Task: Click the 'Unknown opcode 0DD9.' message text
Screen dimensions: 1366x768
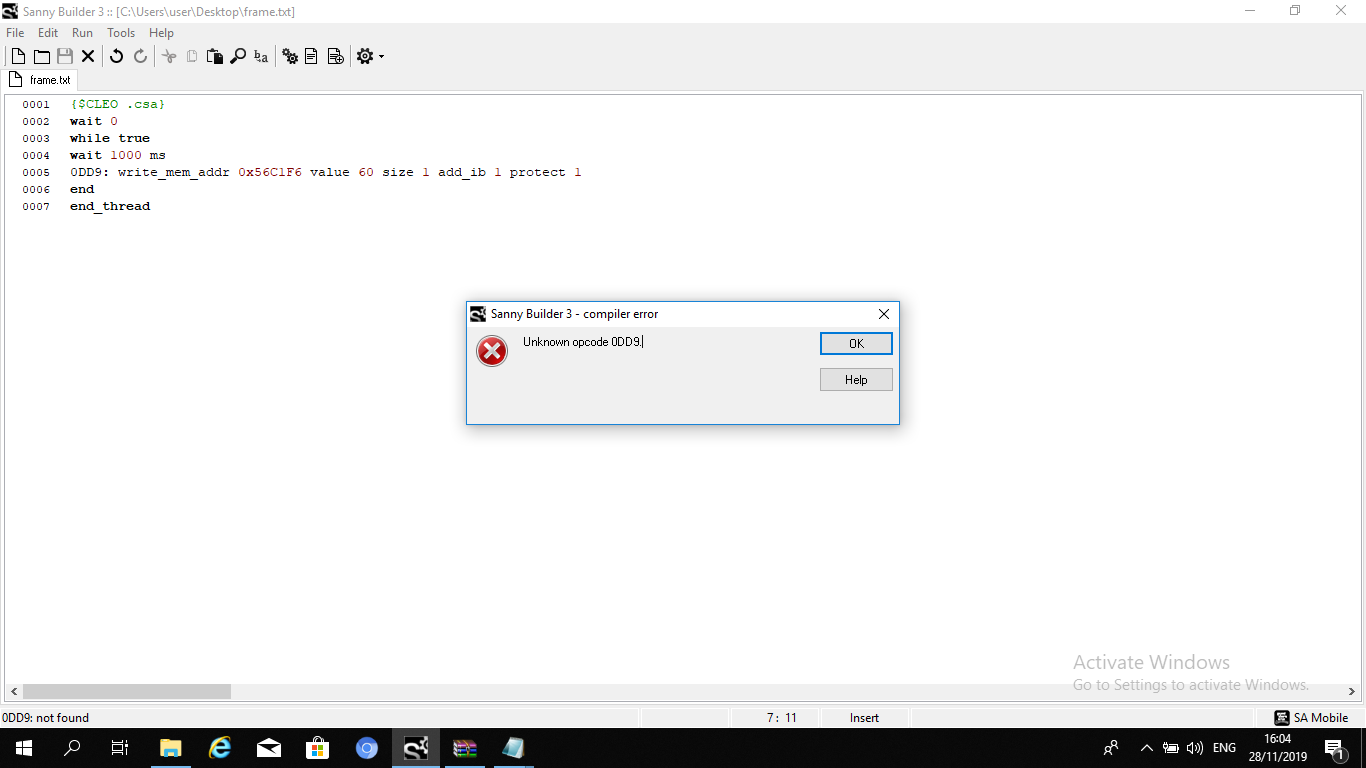Action: [583, 342]
